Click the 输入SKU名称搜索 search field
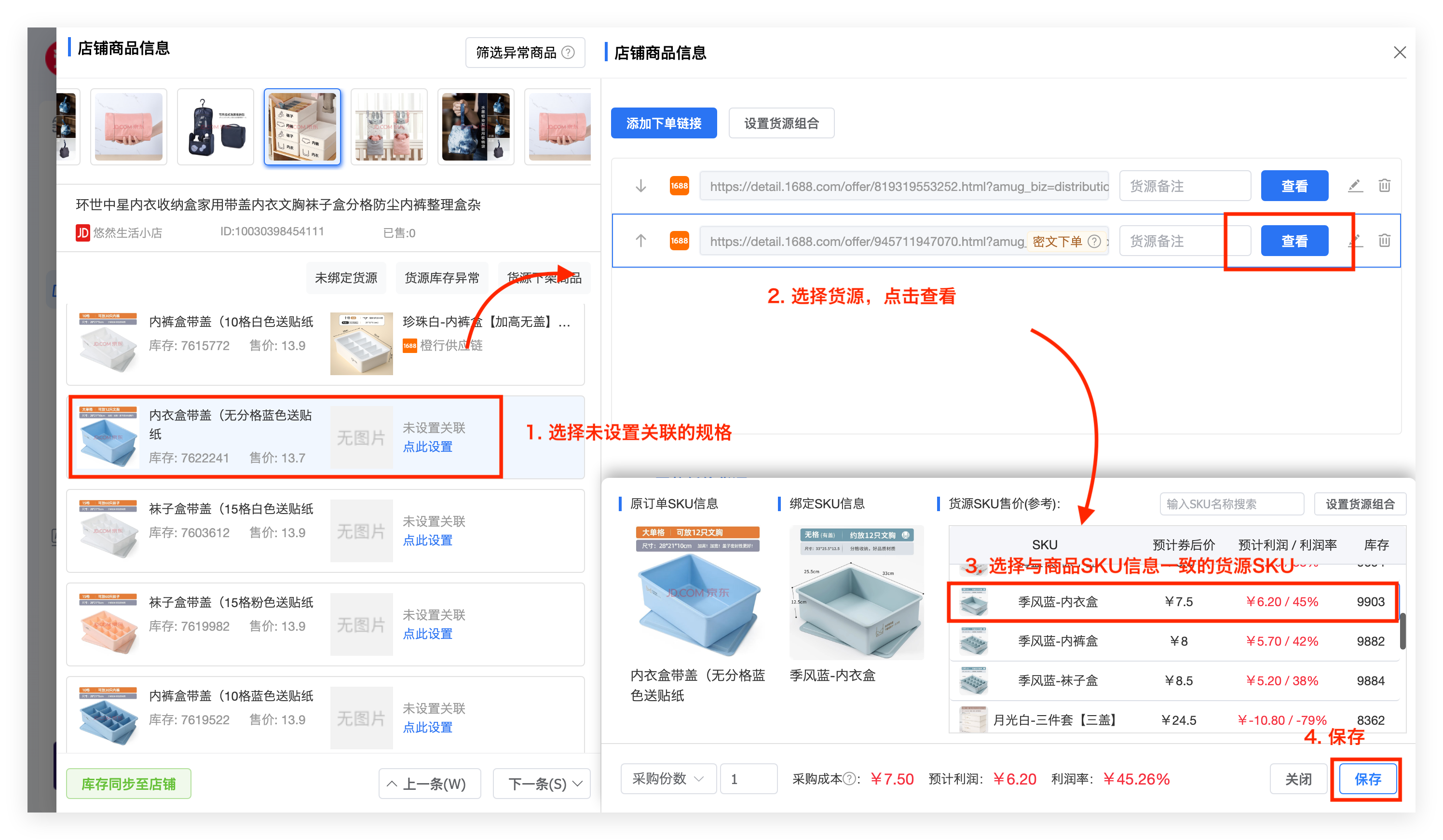The width and height of the screenshot is (1443, 840). tap(1231, 504)
